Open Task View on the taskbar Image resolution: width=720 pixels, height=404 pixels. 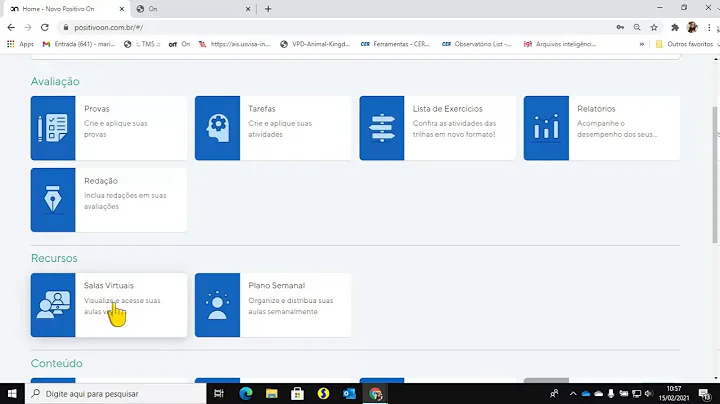(219, 393)
